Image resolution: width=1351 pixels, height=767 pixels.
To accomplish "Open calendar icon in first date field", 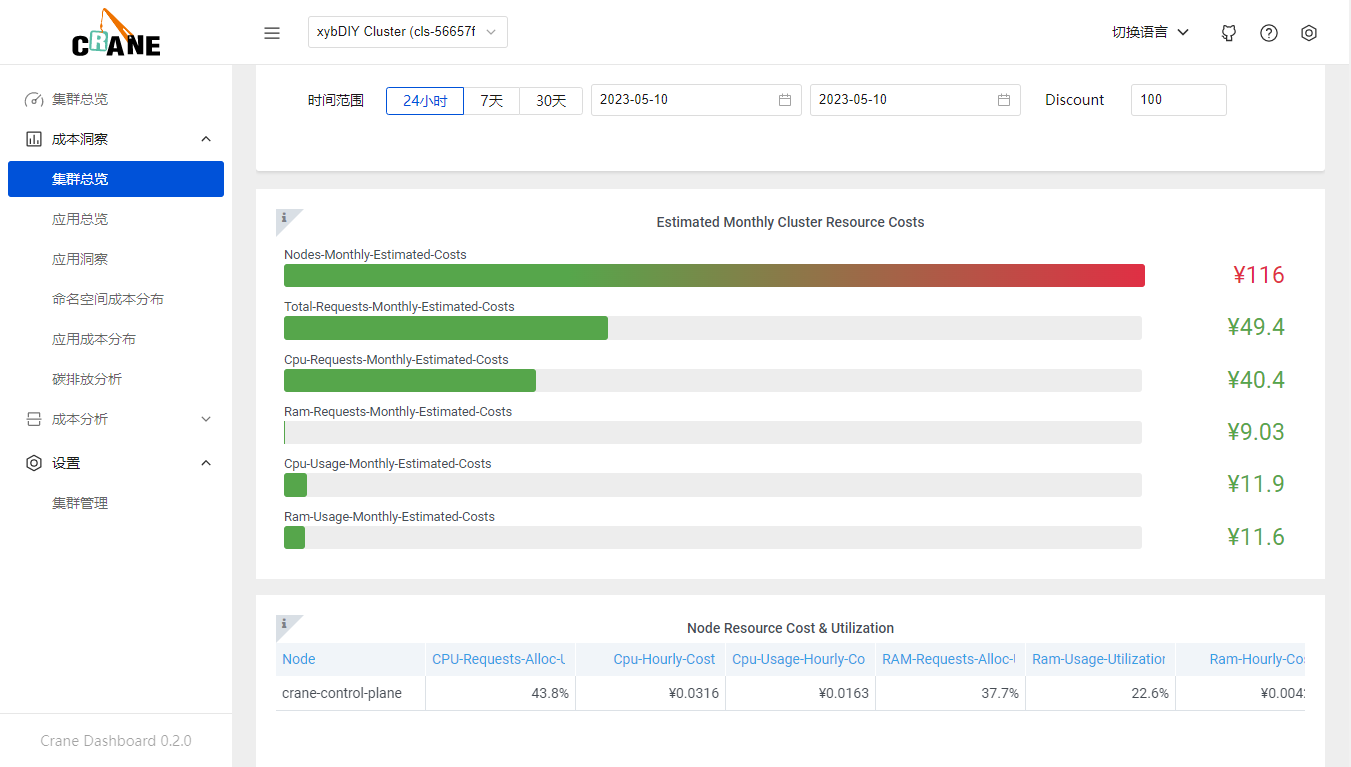I will coord(785,100).
